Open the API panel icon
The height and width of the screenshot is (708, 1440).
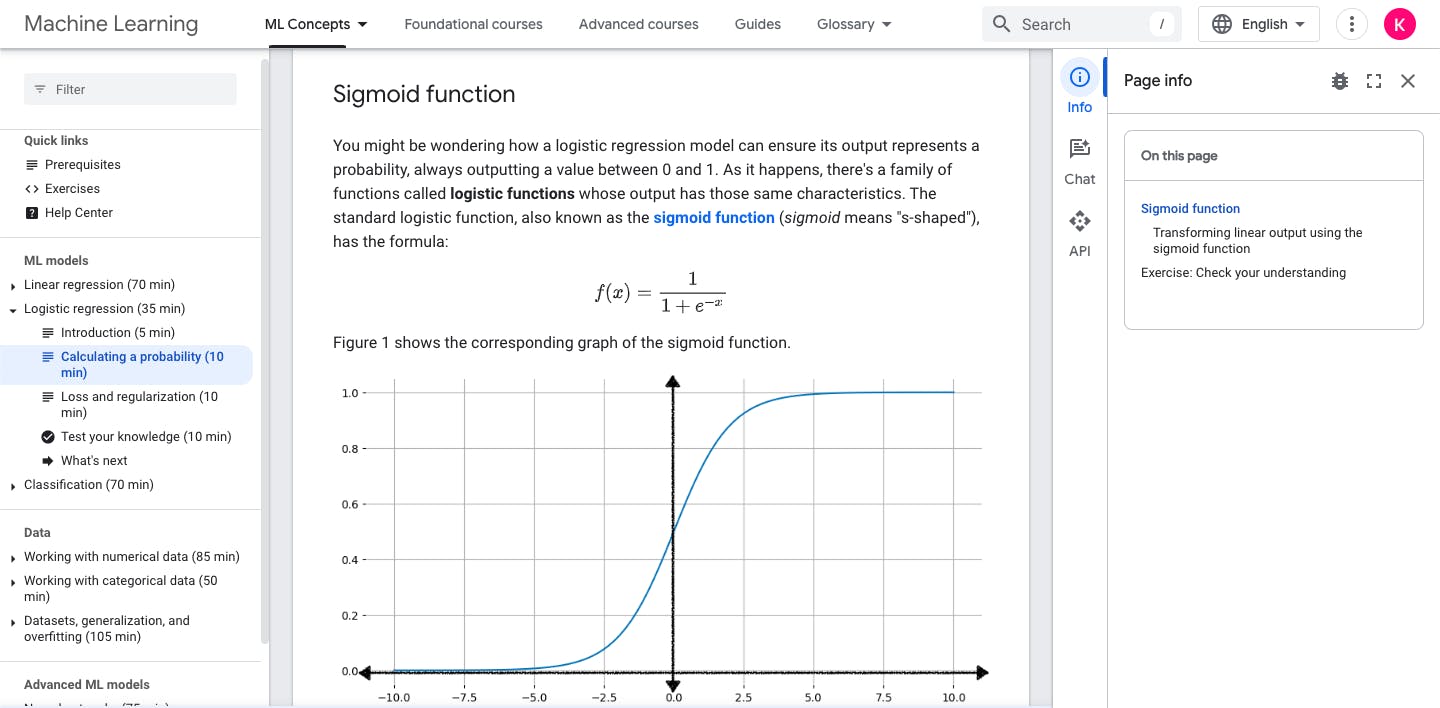[1079, 221]
